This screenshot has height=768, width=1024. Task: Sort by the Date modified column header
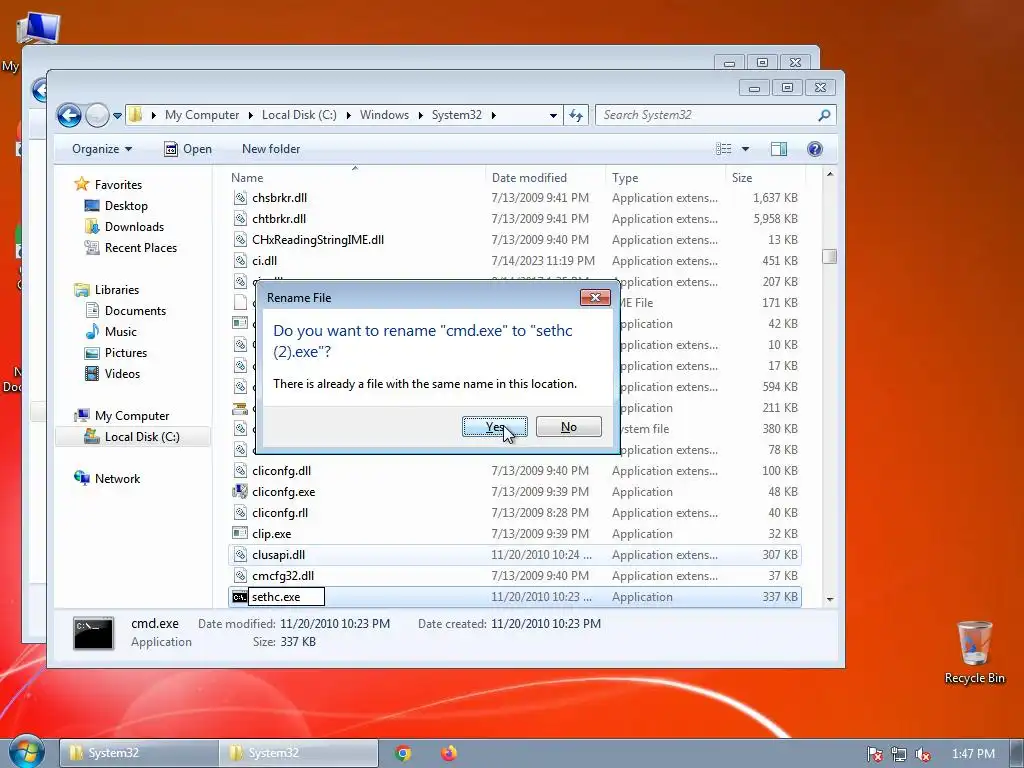tap(529, 178)
